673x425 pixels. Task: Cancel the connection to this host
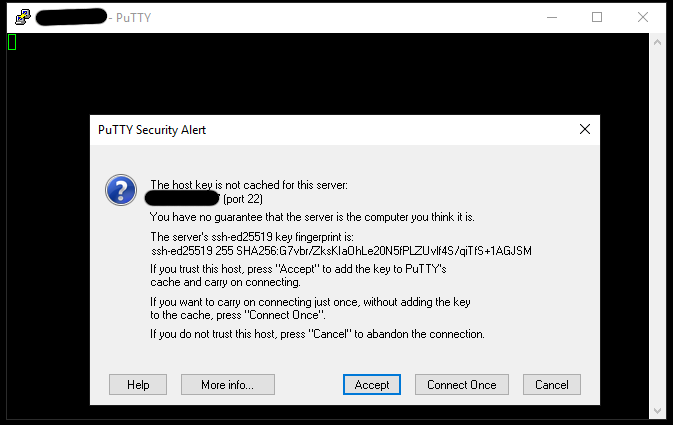pos(552,385)
